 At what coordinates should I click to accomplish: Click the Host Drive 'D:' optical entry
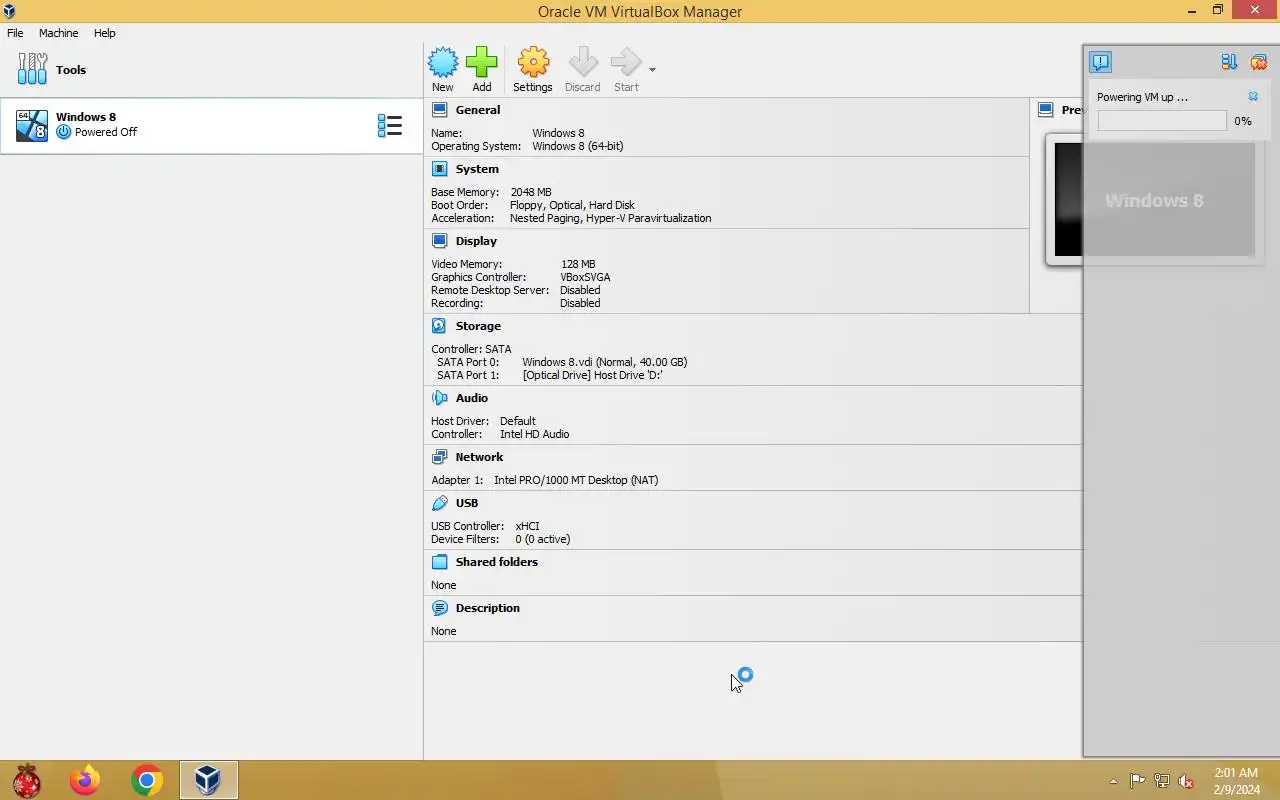592,375
